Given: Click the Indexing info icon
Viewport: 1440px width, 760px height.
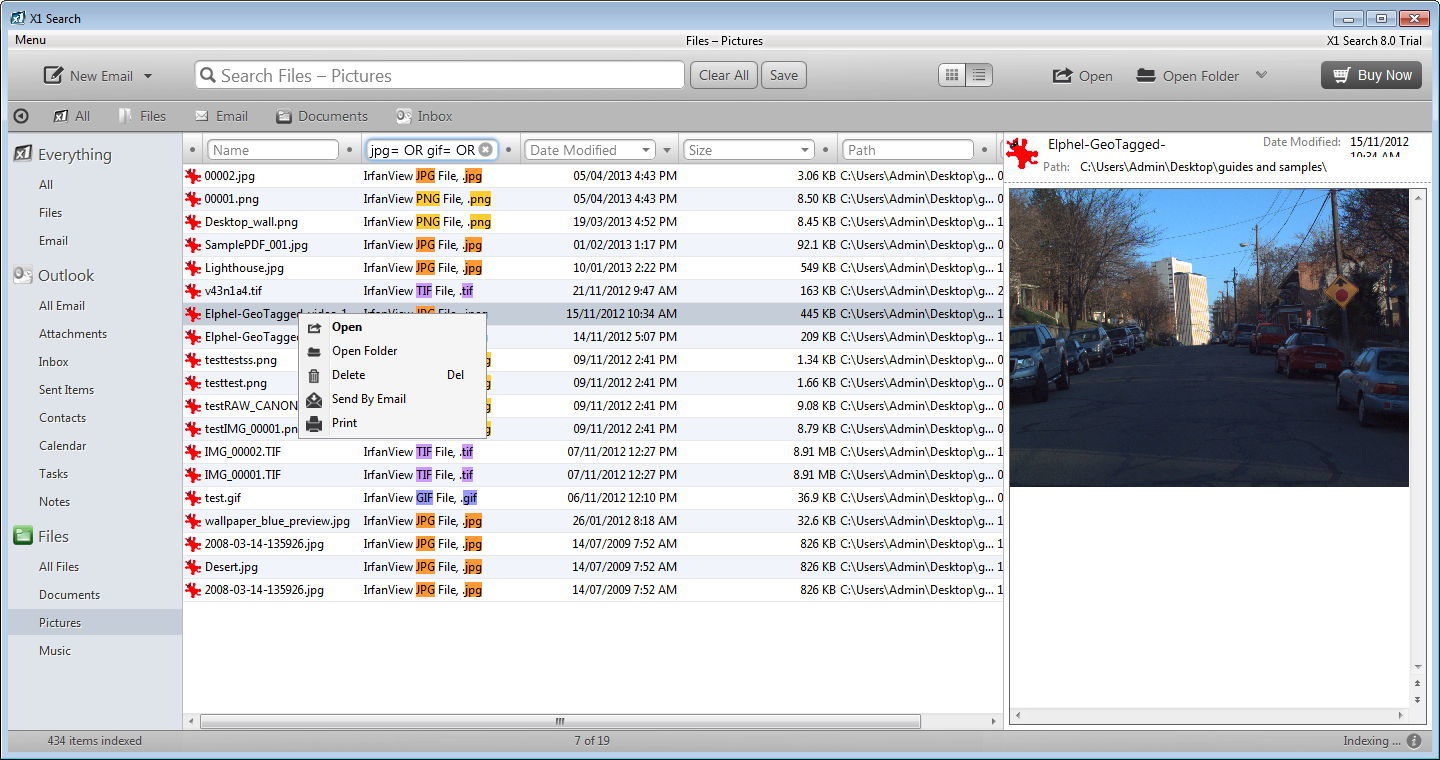Looking at the screenshot, I should (1414, 741).
